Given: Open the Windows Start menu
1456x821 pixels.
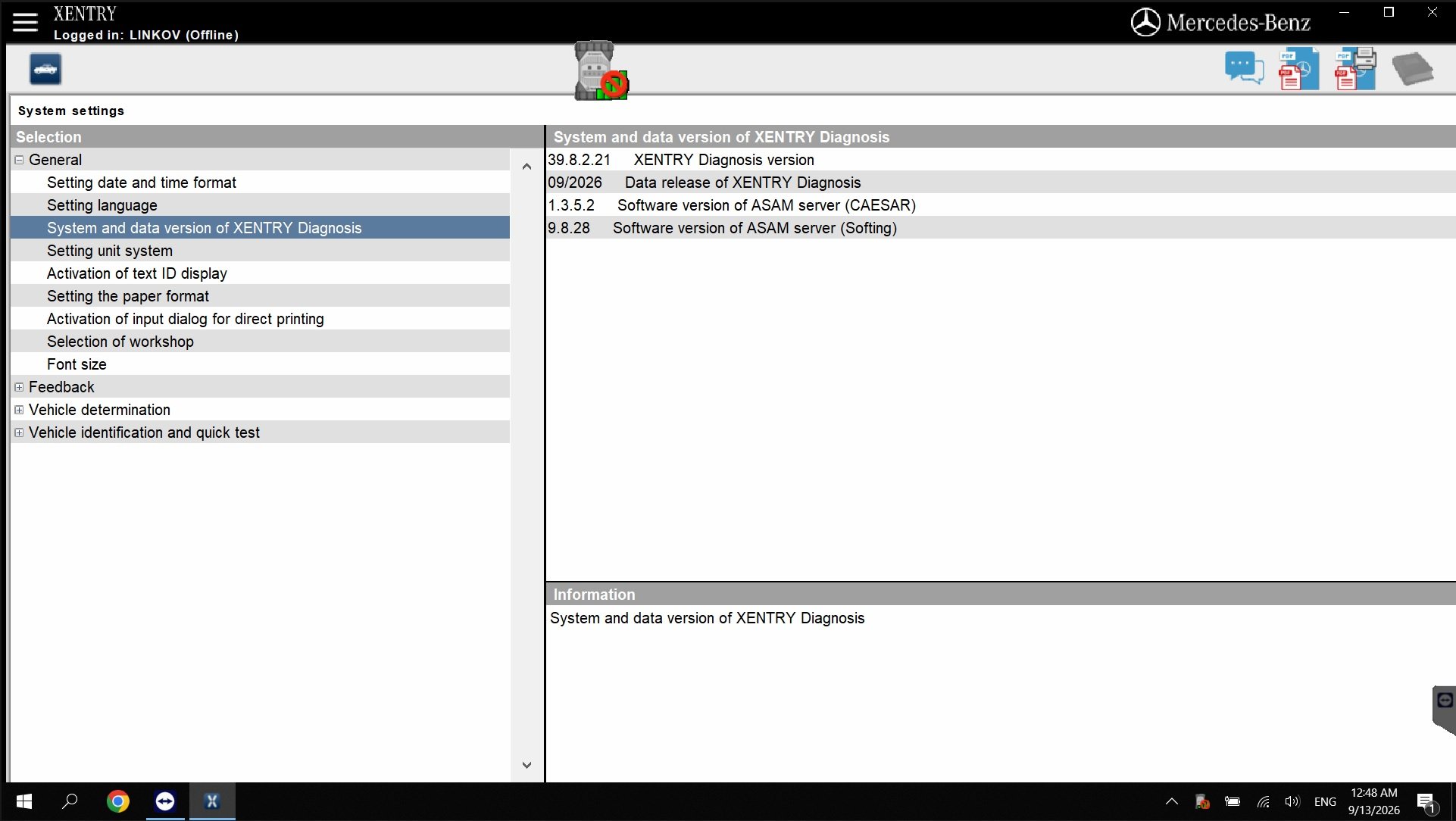Looking at the screenshot, I should [23, 801].
